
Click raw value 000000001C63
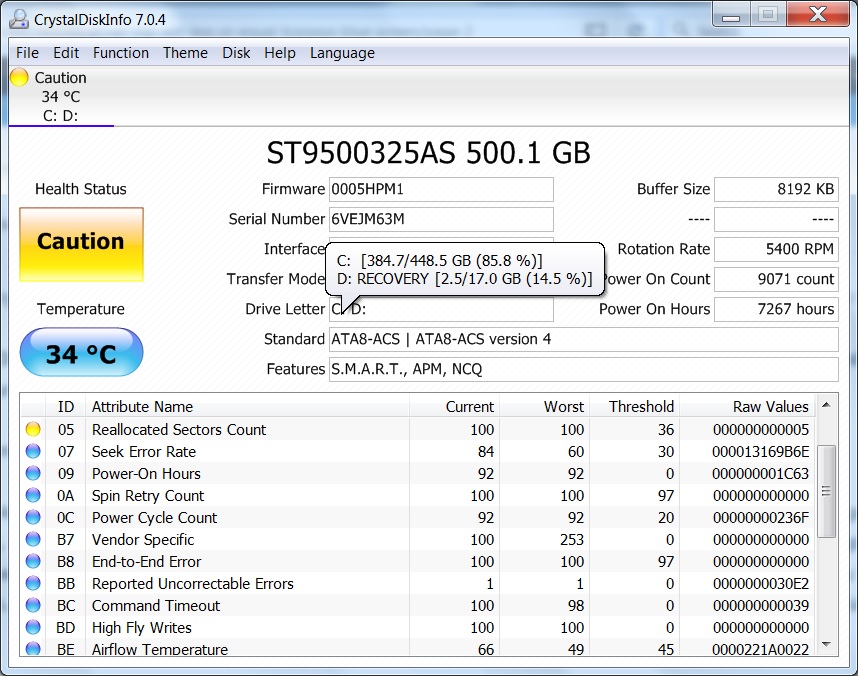(x=761, y=473)
